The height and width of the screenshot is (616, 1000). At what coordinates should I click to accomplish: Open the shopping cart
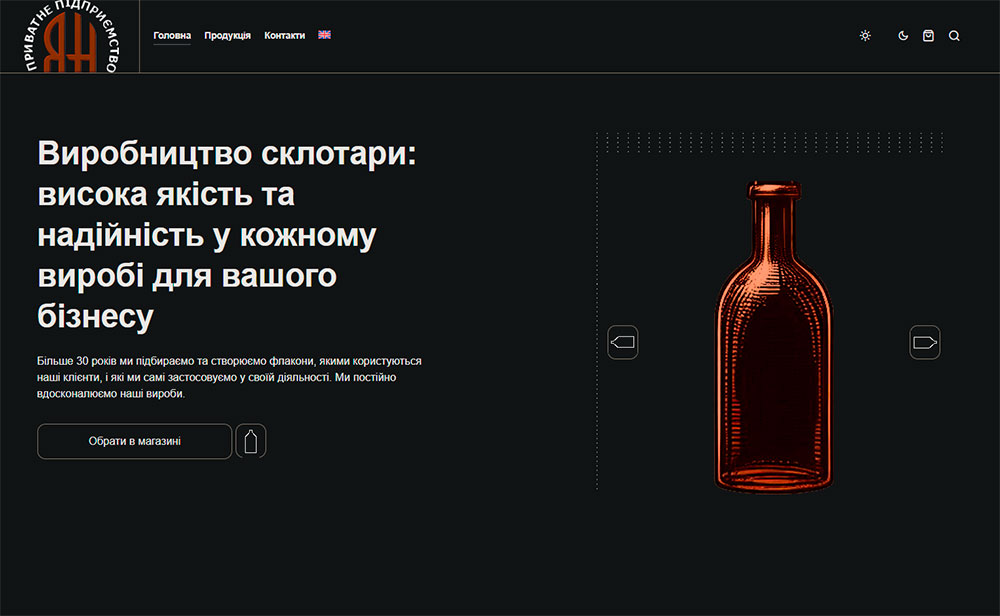(x=928, y=36)
